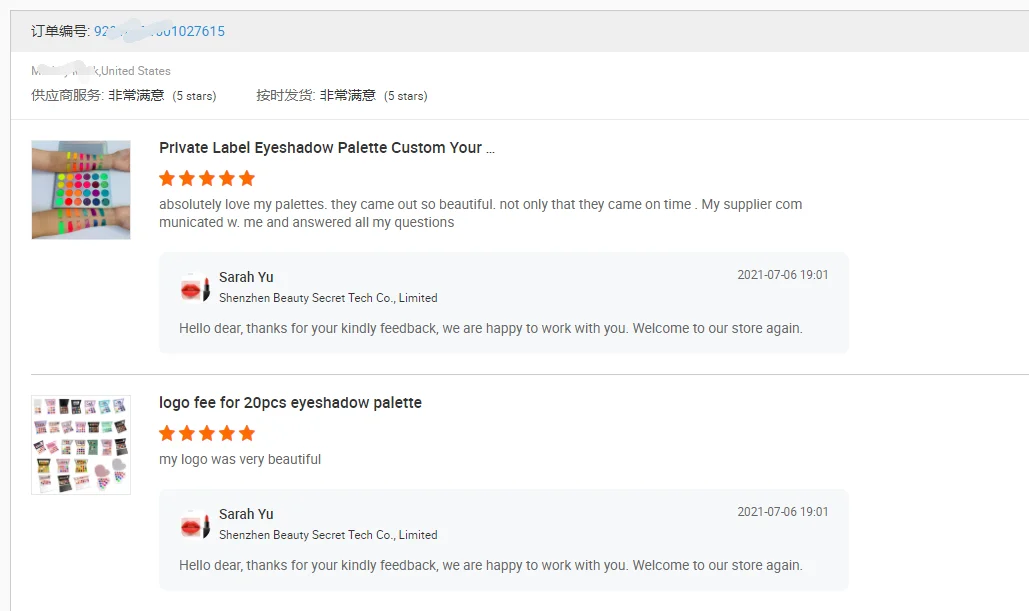Image resolution: width=1029 pixels, height=611 pixels.
Task: Click Sarah Yu's name in the second reply
Action: 246,514
